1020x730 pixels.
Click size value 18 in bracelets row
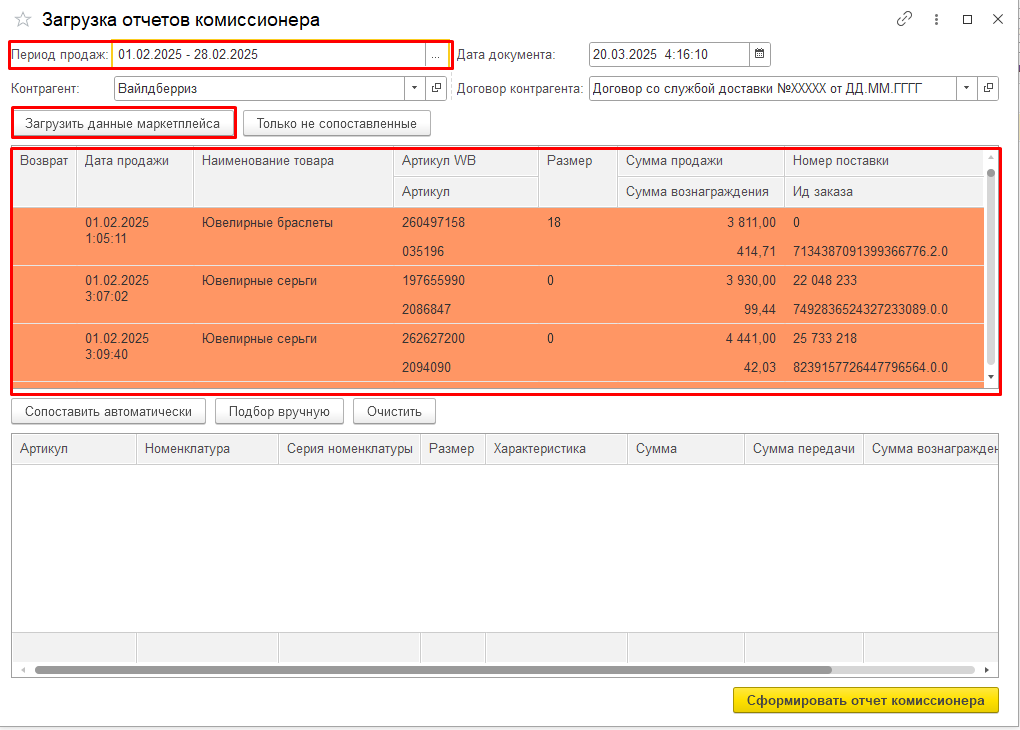554,223
